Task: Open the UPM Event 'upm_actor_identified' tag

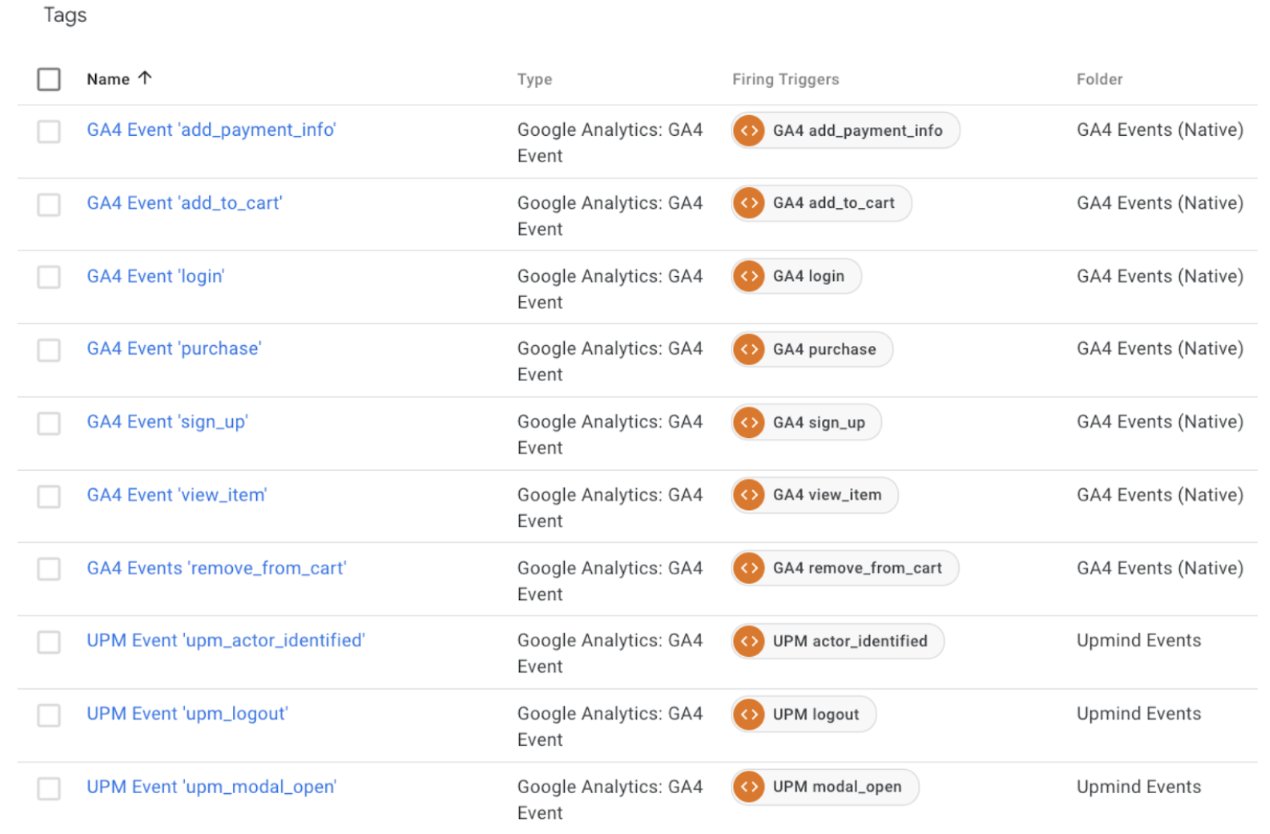Action: coord(226,640)
